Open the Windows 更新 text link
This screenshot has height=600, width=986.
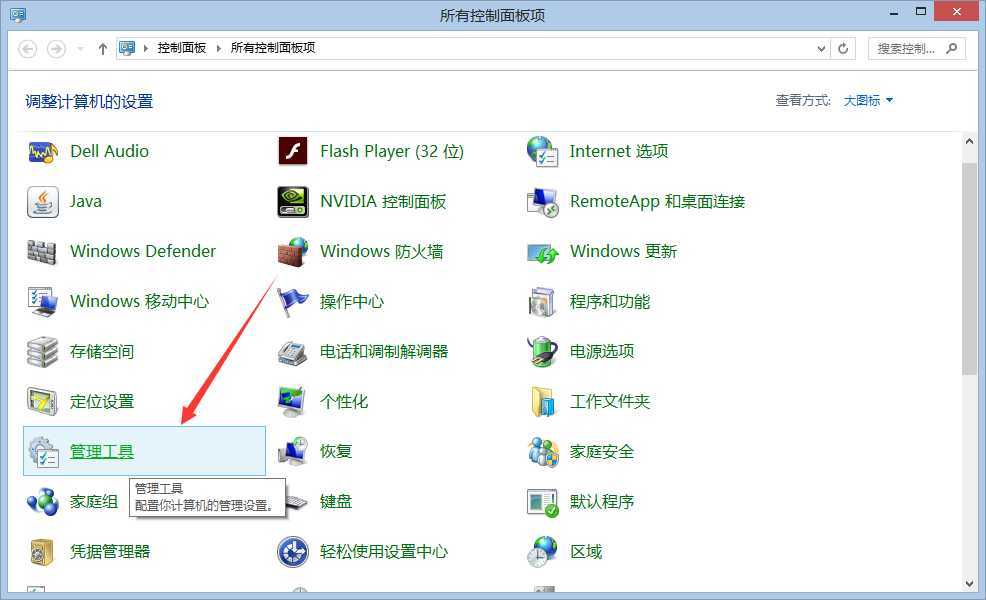pyautogui.click(x=623, y=252)
